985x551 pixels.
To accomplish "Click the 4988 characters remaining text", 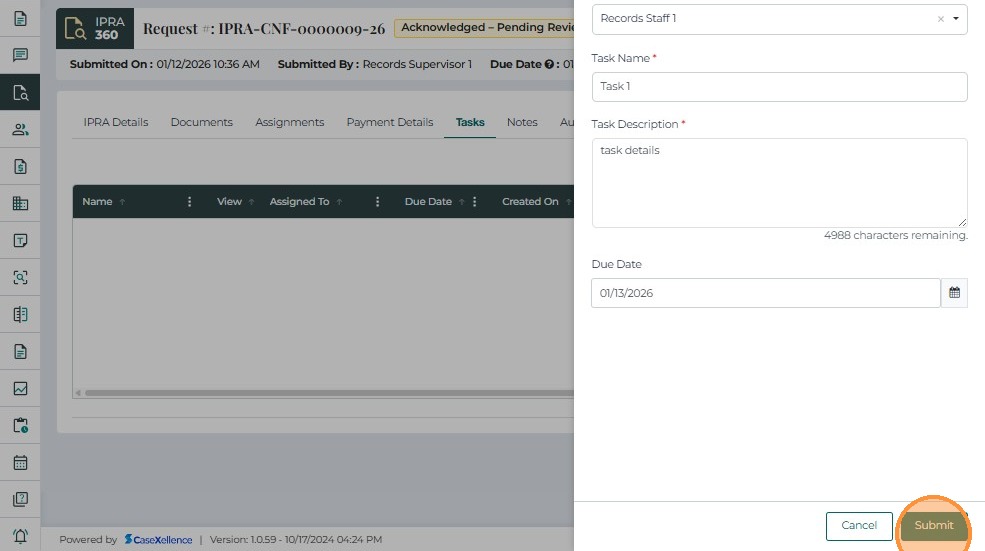I will point(896,235).
